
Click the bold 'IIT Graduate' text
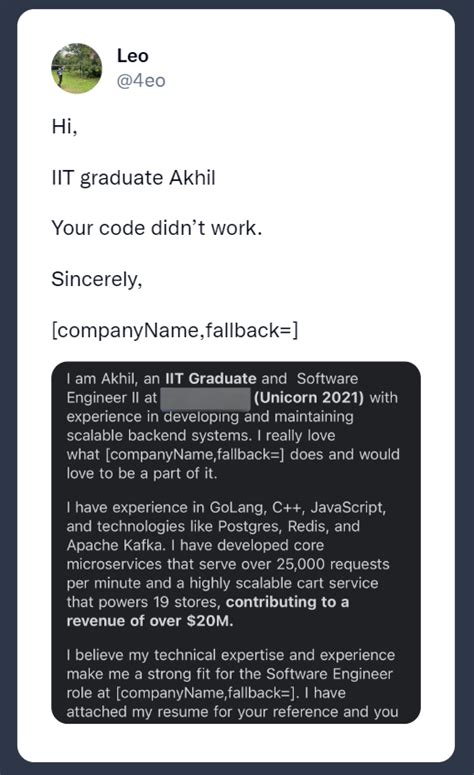[x=211, y=379]
